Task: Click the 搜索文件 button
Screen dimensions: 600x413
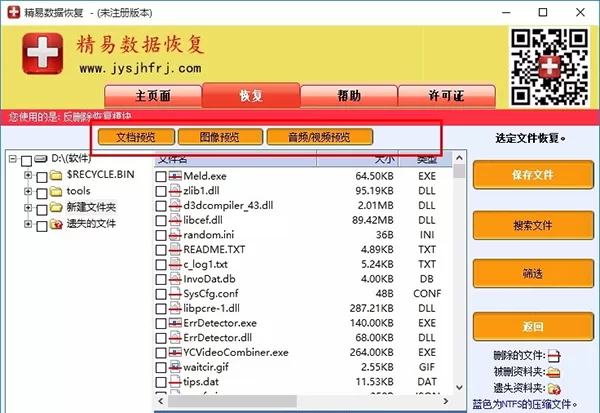Action: 533,225
